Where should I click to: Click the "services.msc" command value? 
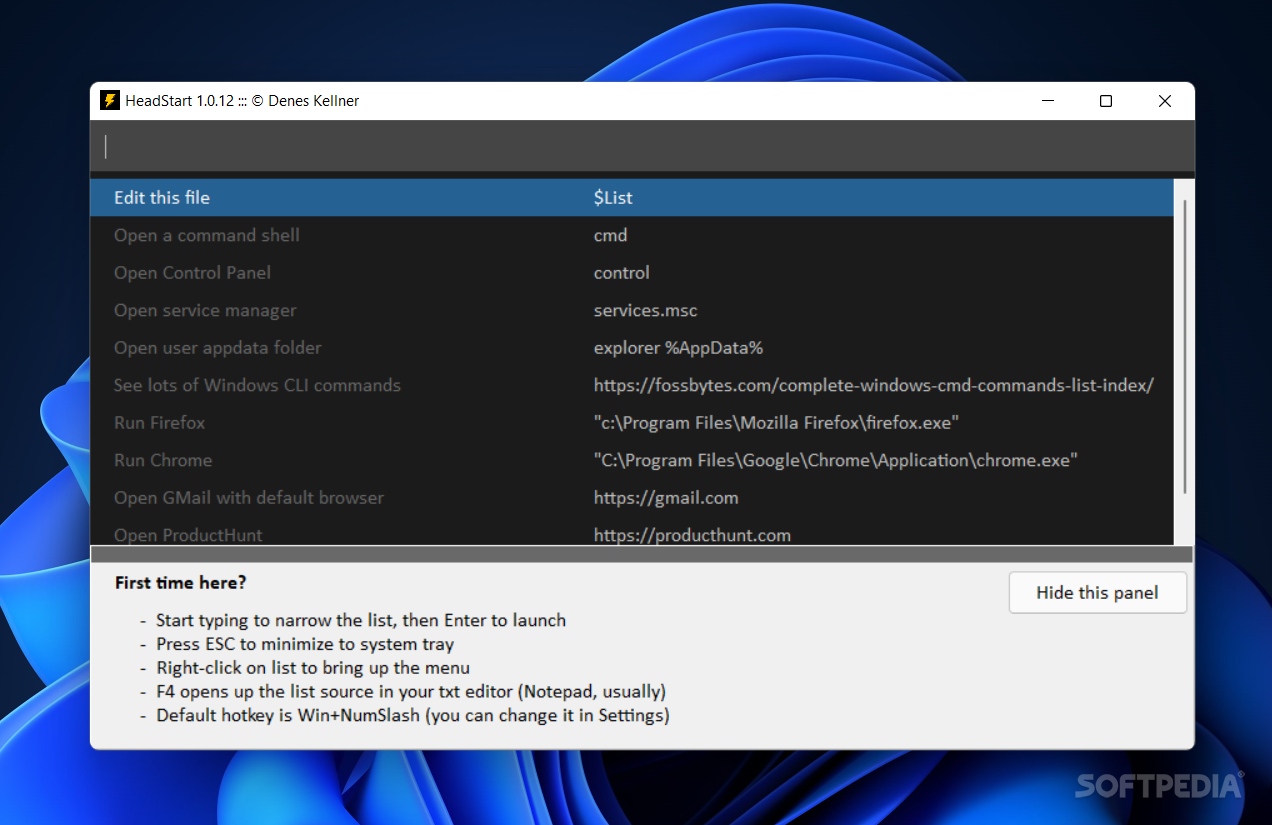tap(645, 310)
